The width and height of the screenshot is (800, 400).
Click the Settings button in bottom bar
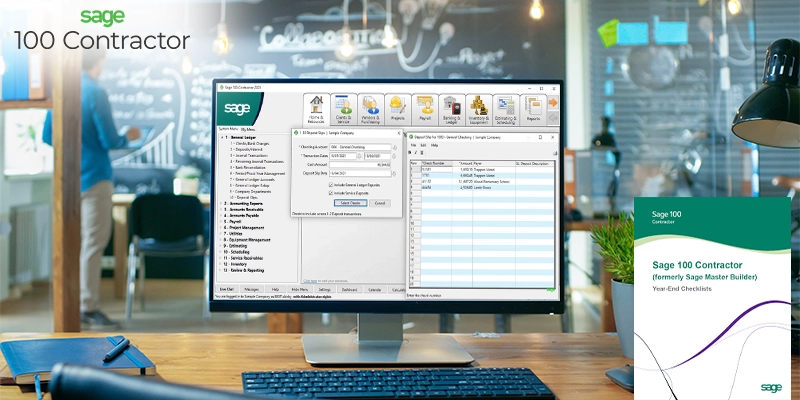click(324, 289)
